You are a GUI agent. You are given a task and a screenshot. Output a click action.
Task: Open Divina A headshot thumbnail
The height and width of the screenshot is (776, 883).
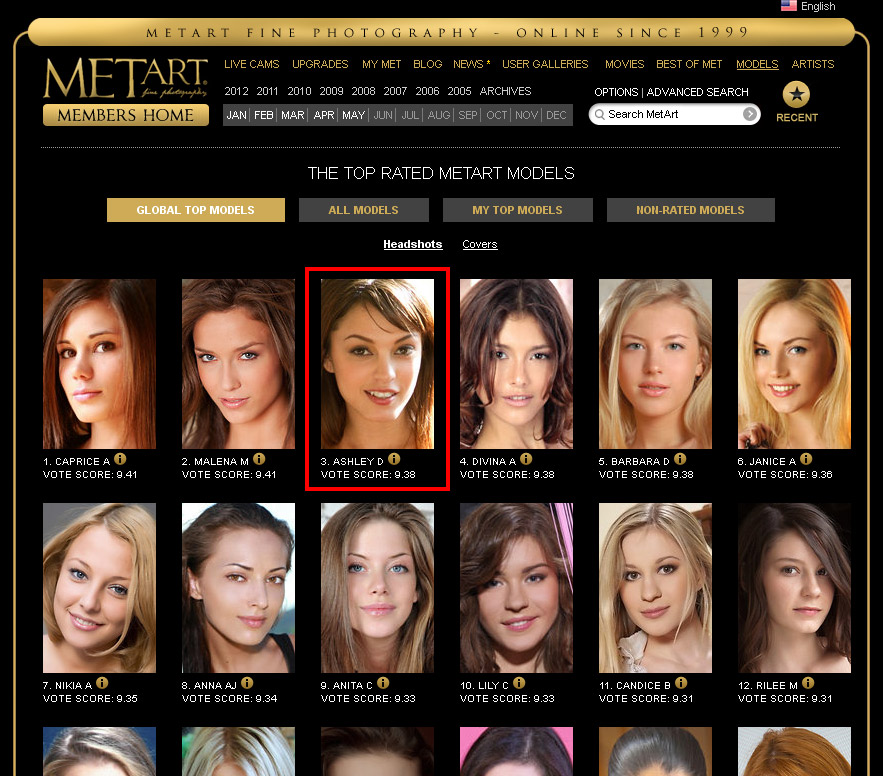(x=516, y=364)
